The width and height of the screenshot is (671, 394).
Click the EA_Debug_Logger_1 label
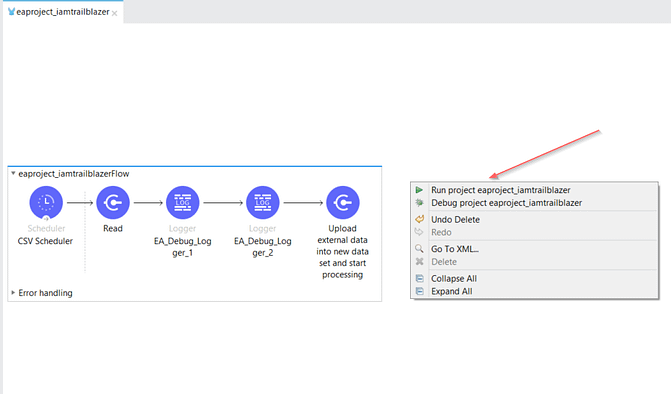point(183,247)
